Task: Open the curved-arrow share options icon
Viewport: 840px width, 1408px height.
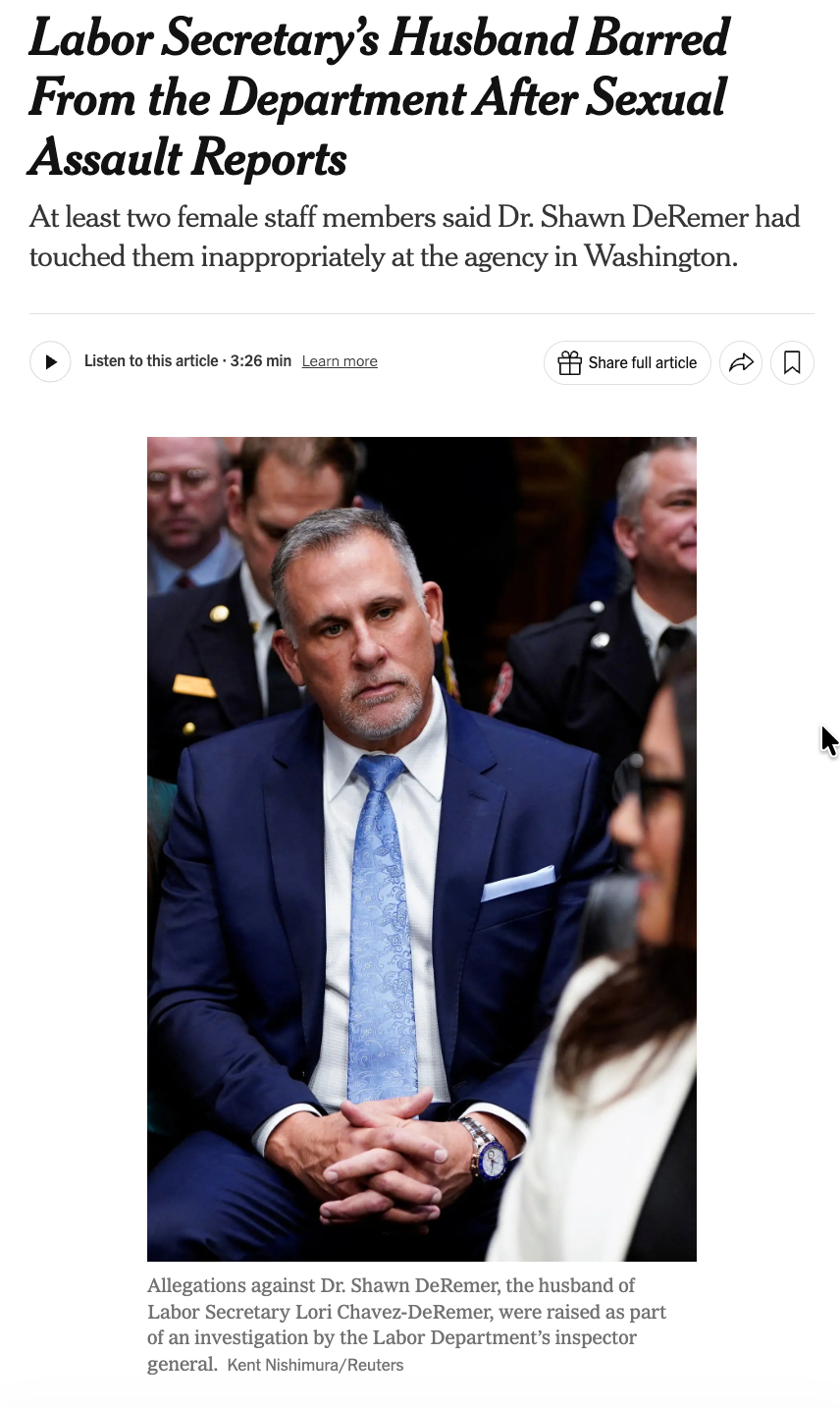Action: [741, 362]
